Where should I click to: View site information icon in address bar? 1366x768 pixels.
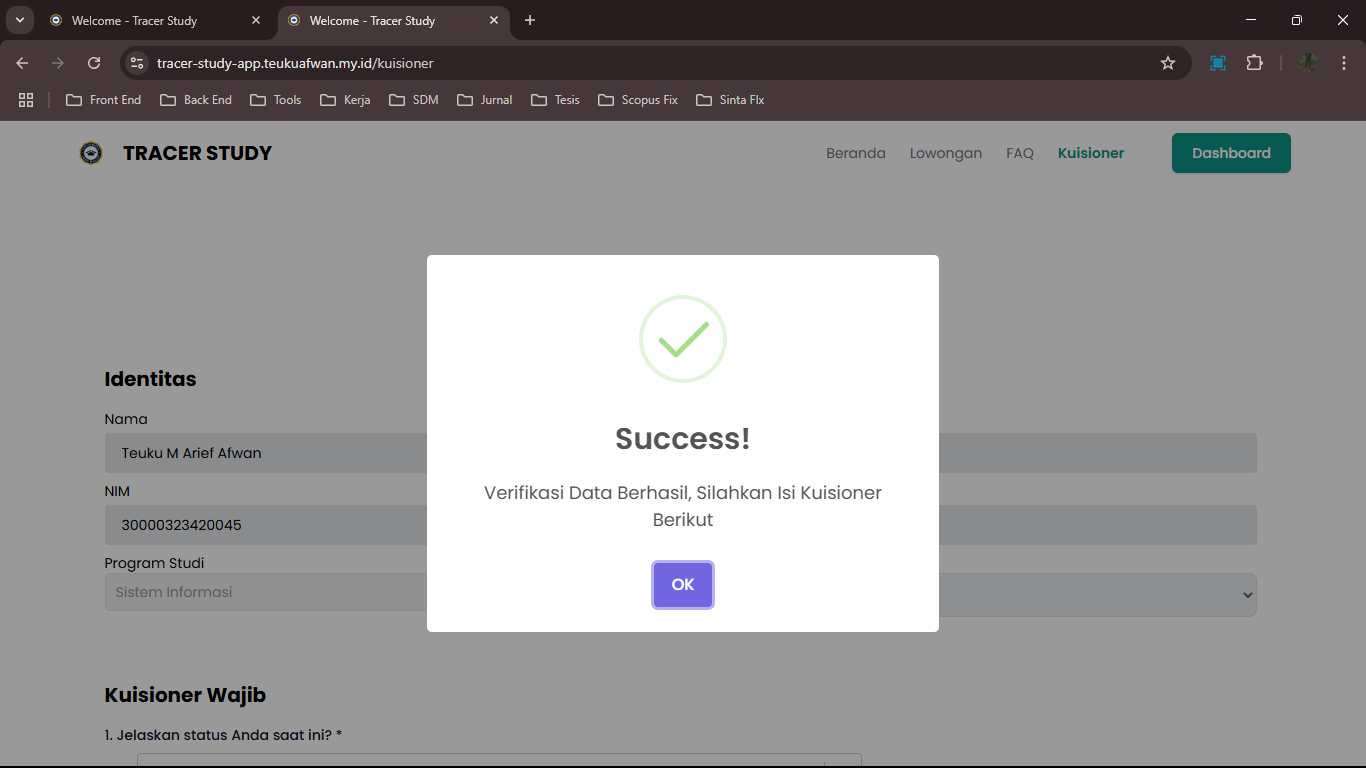(x=138, y=63)
